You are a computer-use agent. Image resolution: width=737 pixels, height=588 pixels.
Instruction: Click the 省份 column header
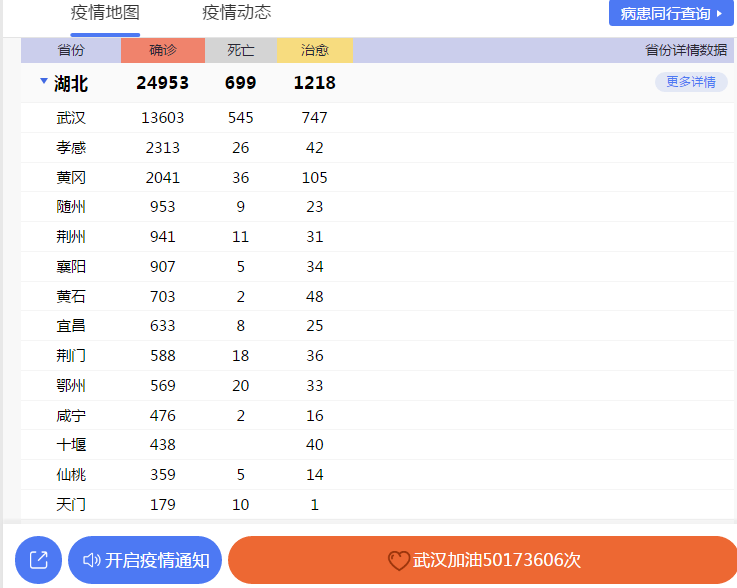point(71,50)
